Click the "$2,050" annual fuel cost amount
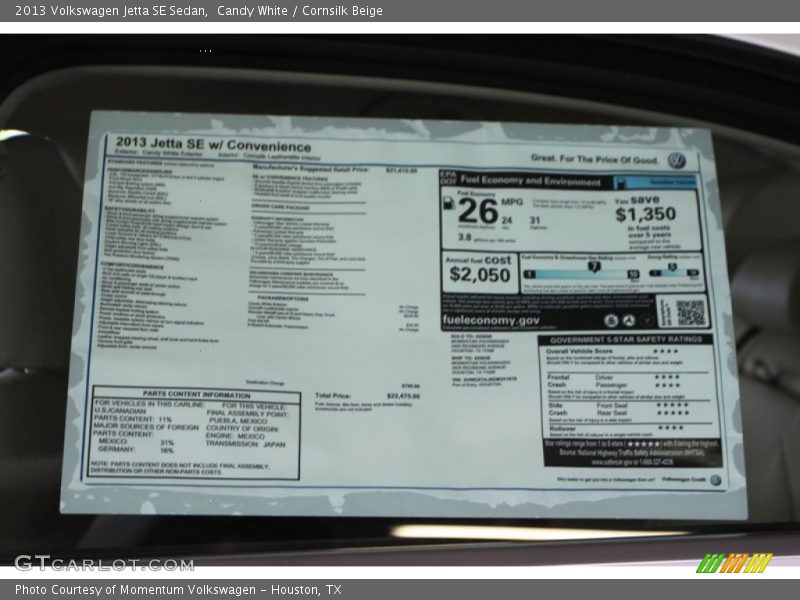The image size is (800, 600). 480,275
